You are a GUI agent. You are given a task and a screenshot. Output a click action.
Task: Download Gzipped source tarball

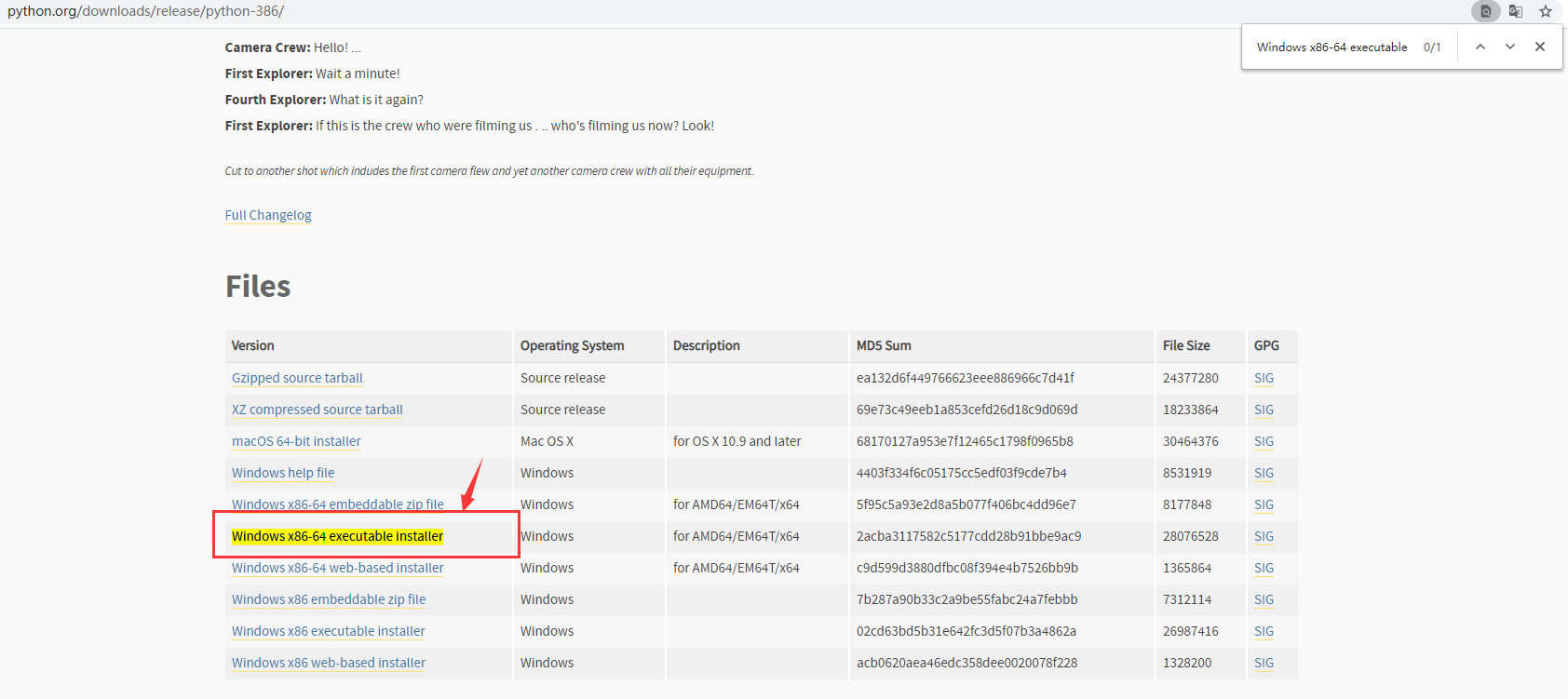click(x=297, y=378)
